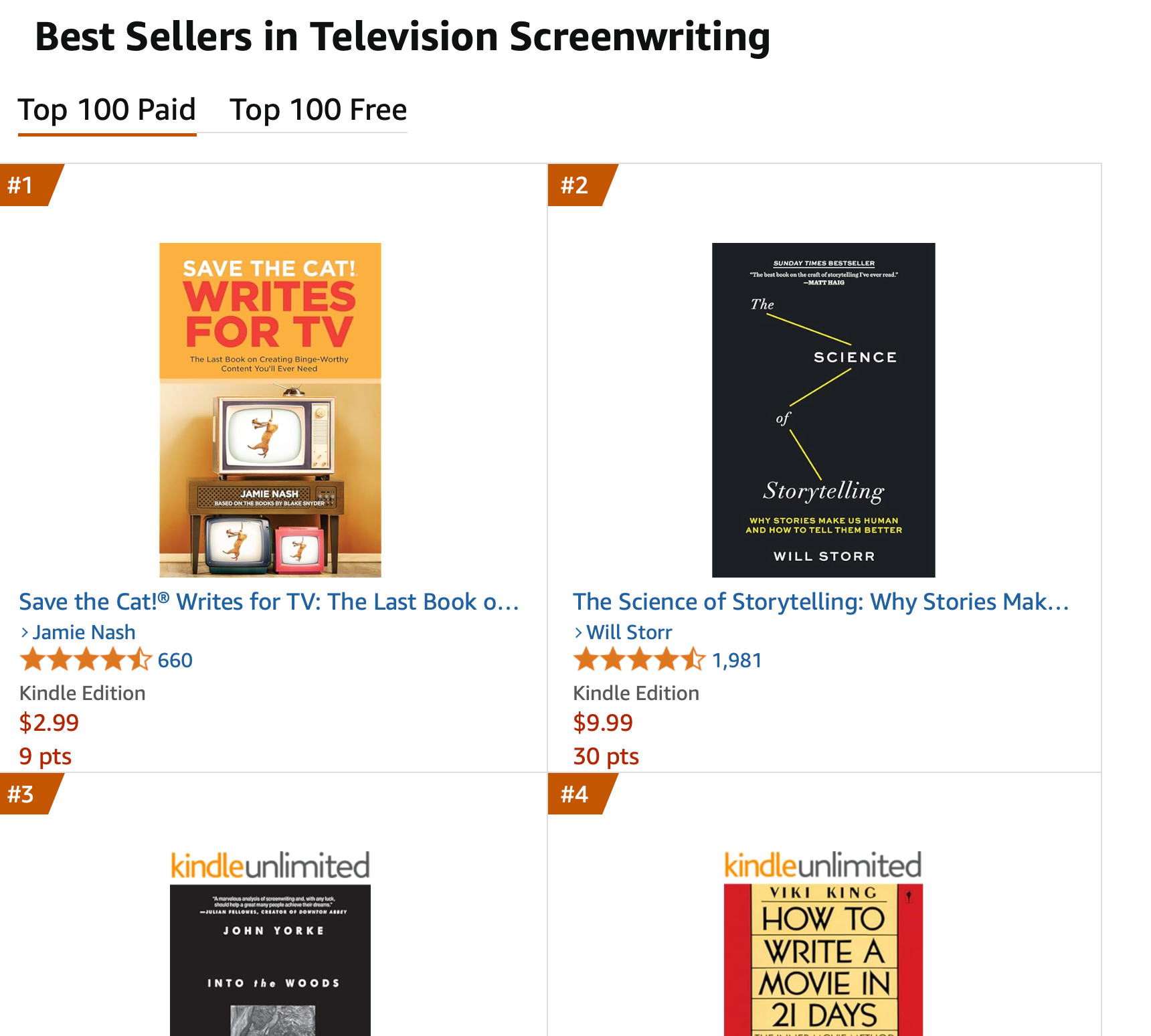1151x1036 pixels.
Task: Open the Top 100 Free tab
Action: [x=318, y=110]
